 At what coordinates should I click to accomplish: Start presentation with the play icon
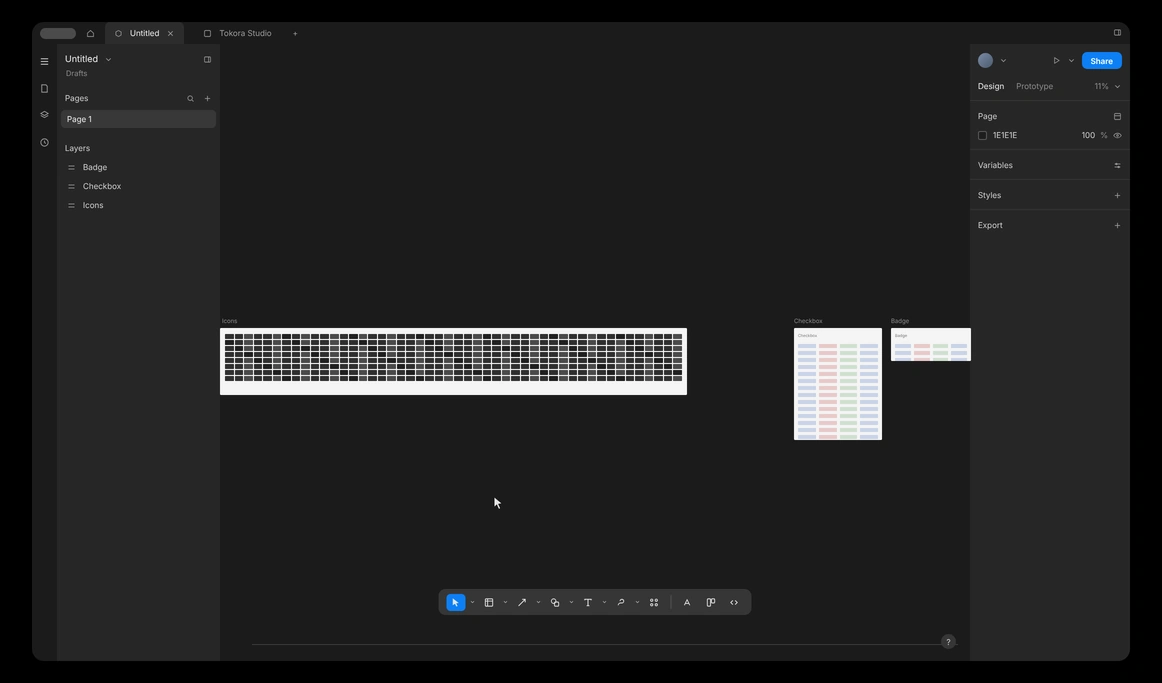1057,61
